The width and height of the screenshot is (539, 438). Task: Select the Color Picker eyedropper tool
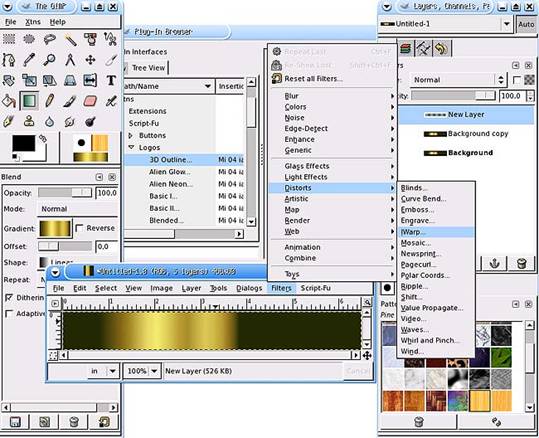tap(29, 60)
